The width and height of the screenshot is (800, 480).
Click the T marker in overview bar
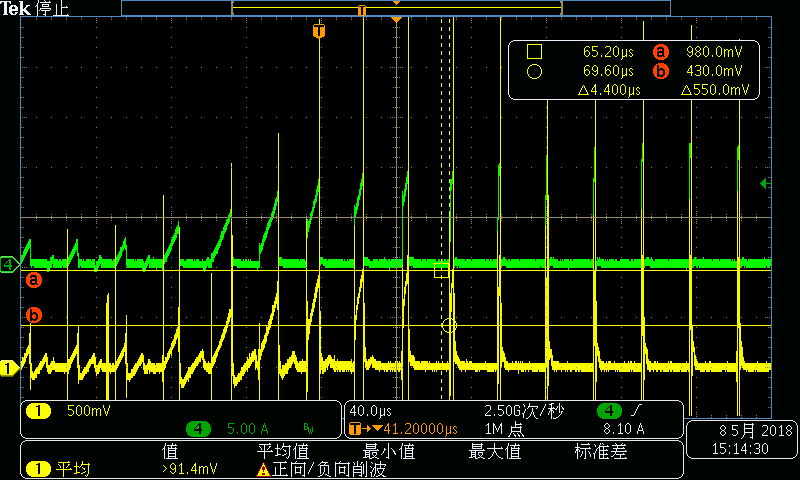(x=362, y=10)
